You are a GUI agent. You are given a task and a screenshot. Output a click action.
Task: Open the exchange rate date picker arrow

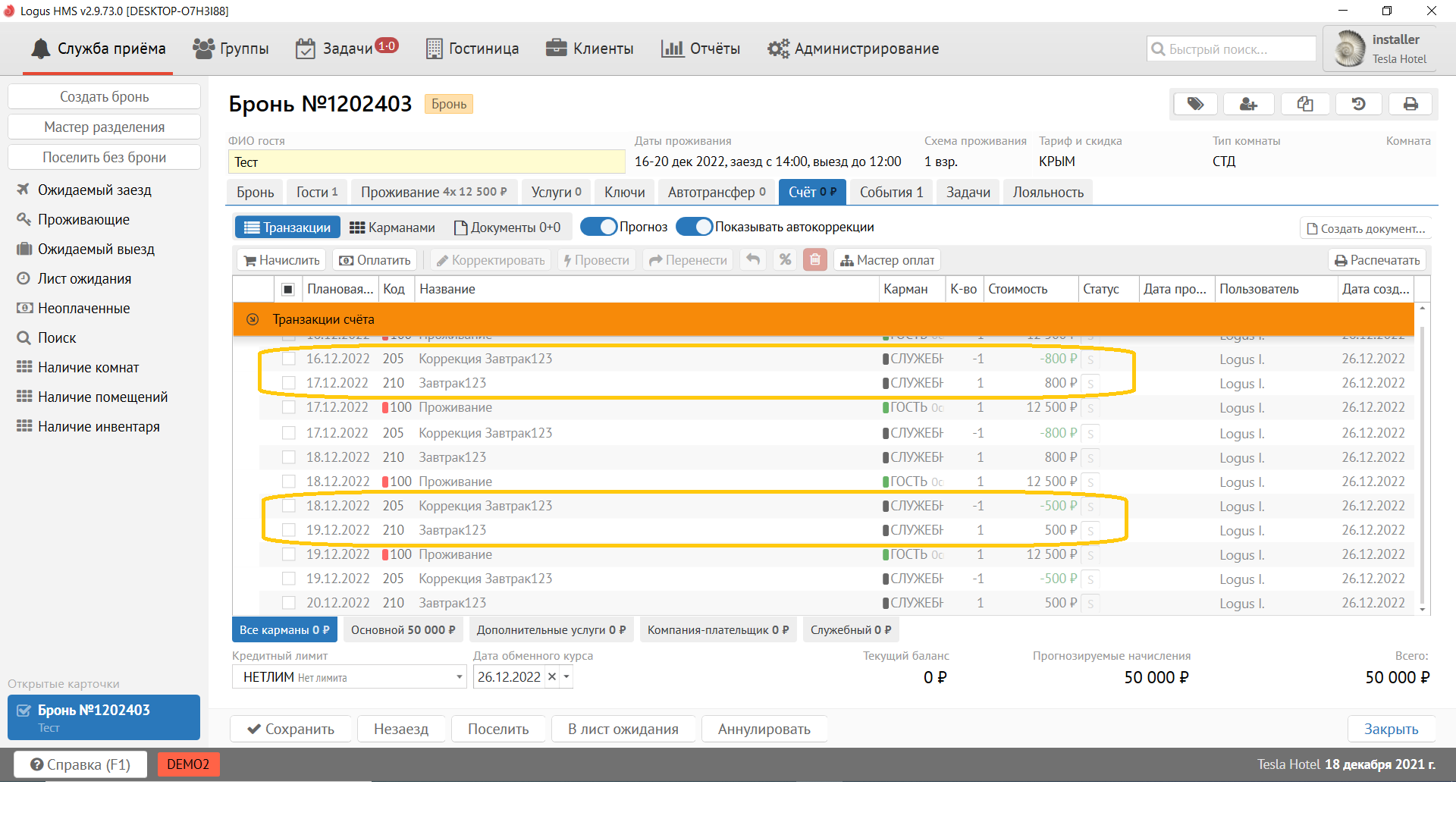[566, 677]
